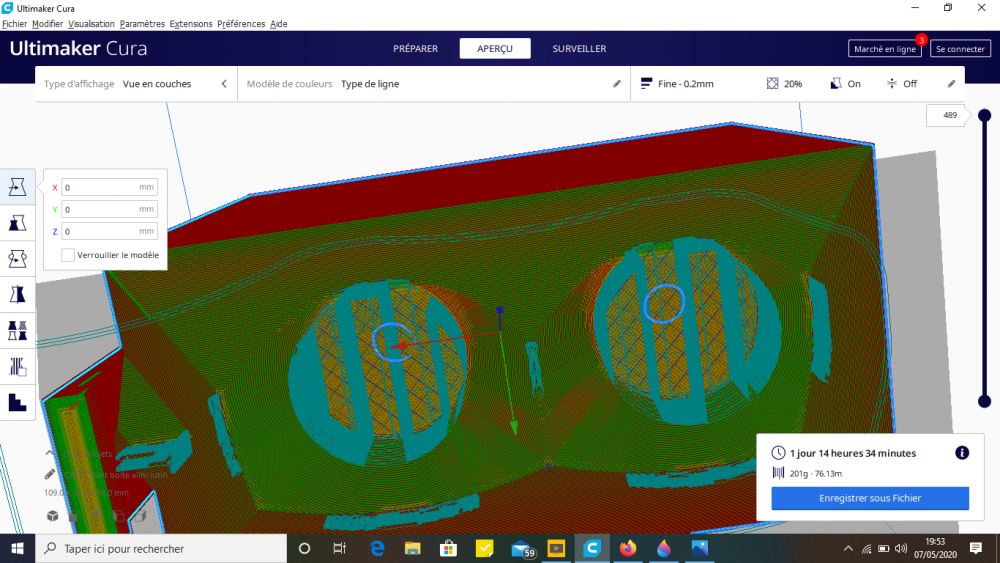The height and width of the screenshot is (563, 1000).
Task: Switch camera to the left view cube
Action: tap(118, 515)
